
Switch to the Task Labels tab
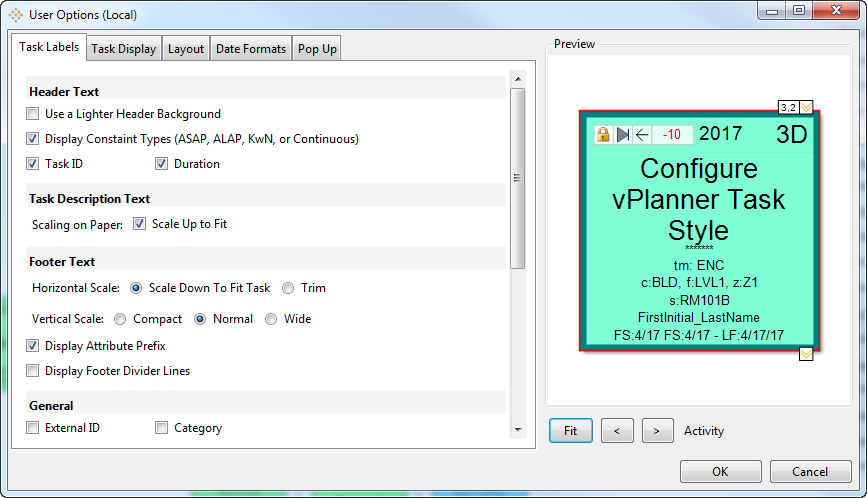(x=49, y=47)
